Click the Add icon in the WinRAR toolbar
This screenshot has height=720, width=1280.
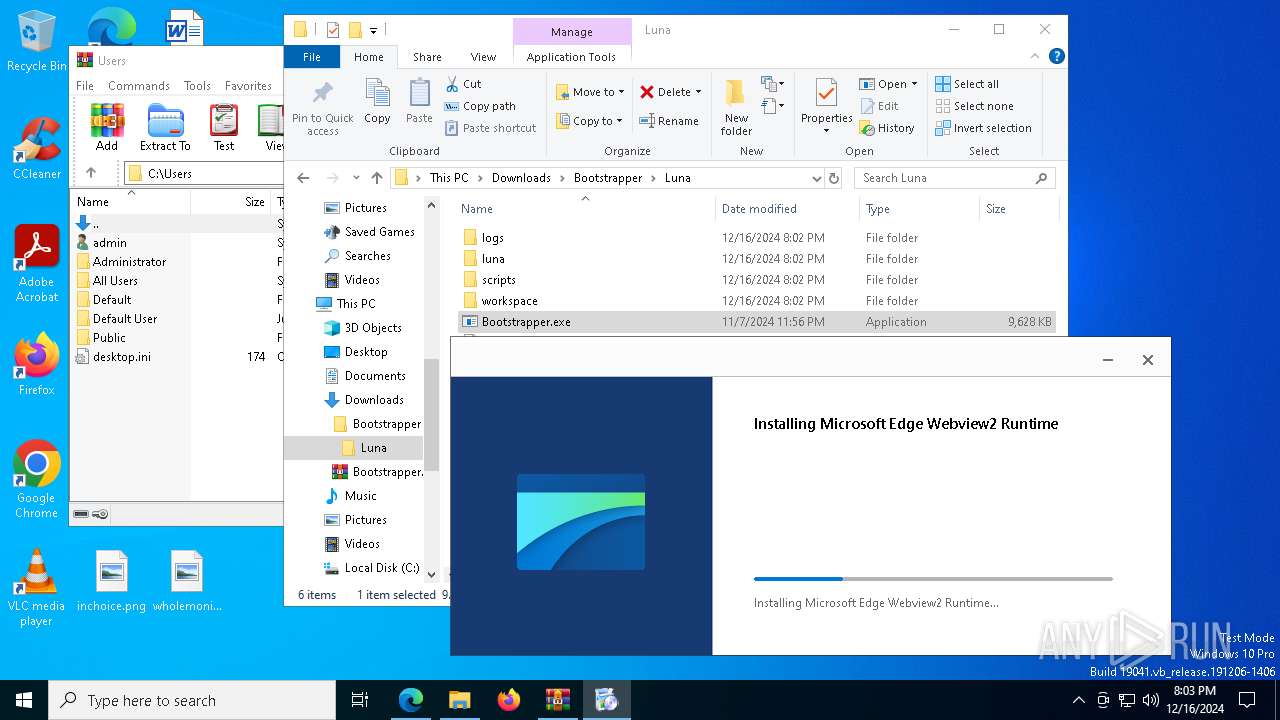pyautogui.click(x=107, y=120)
